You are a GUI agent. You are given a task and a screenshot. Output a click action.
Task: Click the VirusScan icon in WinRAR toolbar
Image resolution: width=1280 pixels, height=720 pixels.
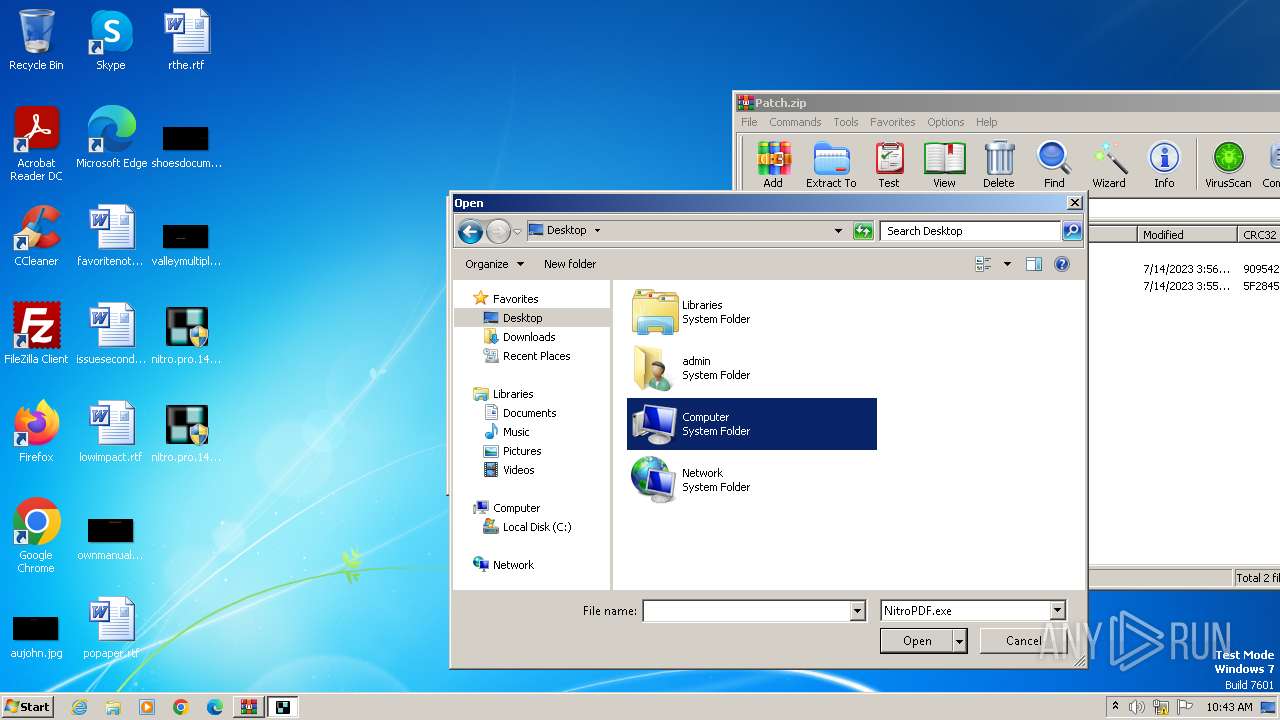pos(1228,164)
